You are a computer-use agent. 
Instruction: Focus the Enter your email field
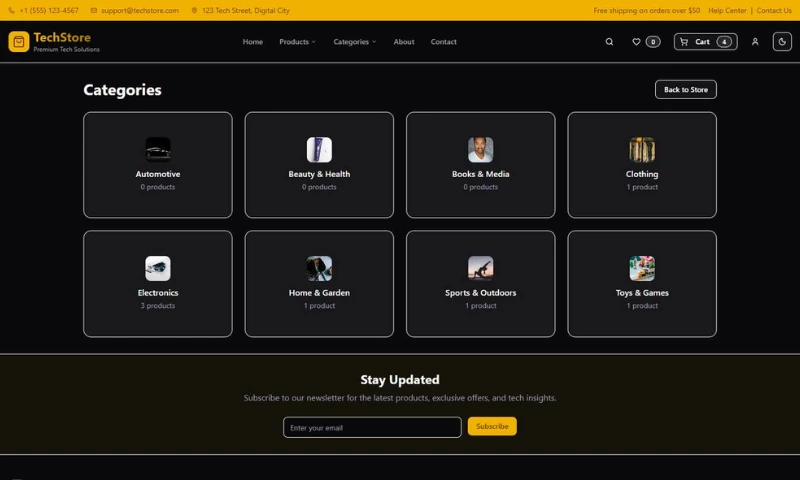click(372, 427)
